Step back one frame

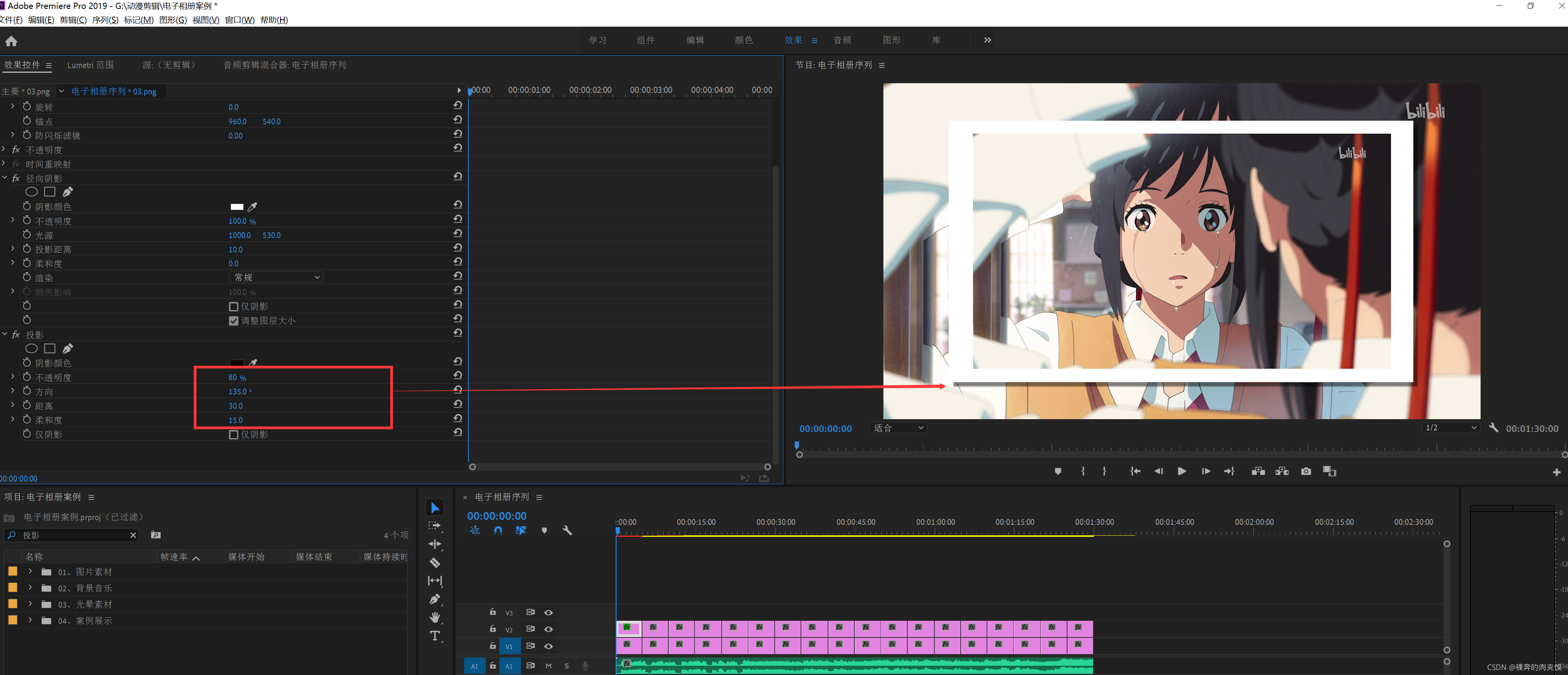tap(1158, 471)
